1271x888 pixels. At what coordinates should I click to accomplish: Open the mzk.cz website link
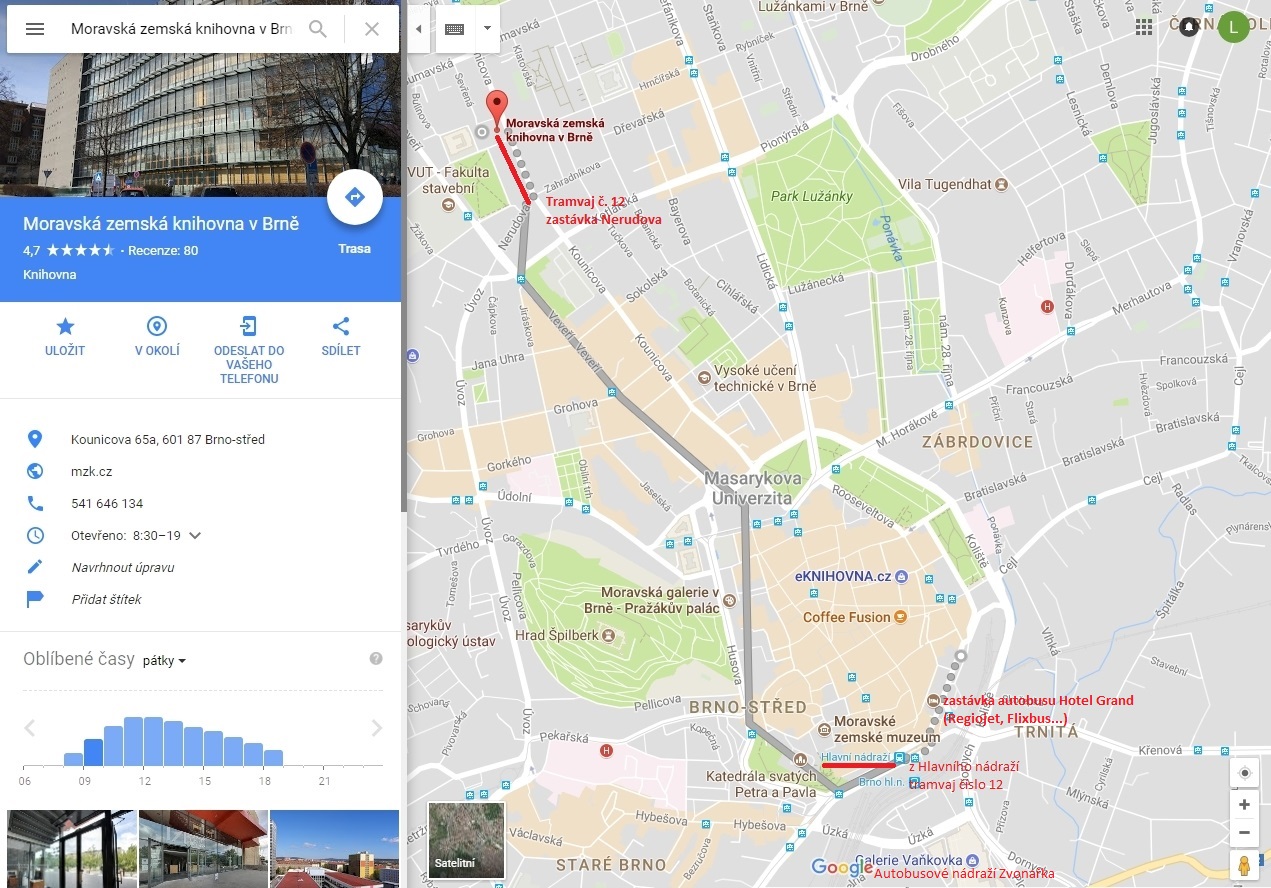(91, 471)
